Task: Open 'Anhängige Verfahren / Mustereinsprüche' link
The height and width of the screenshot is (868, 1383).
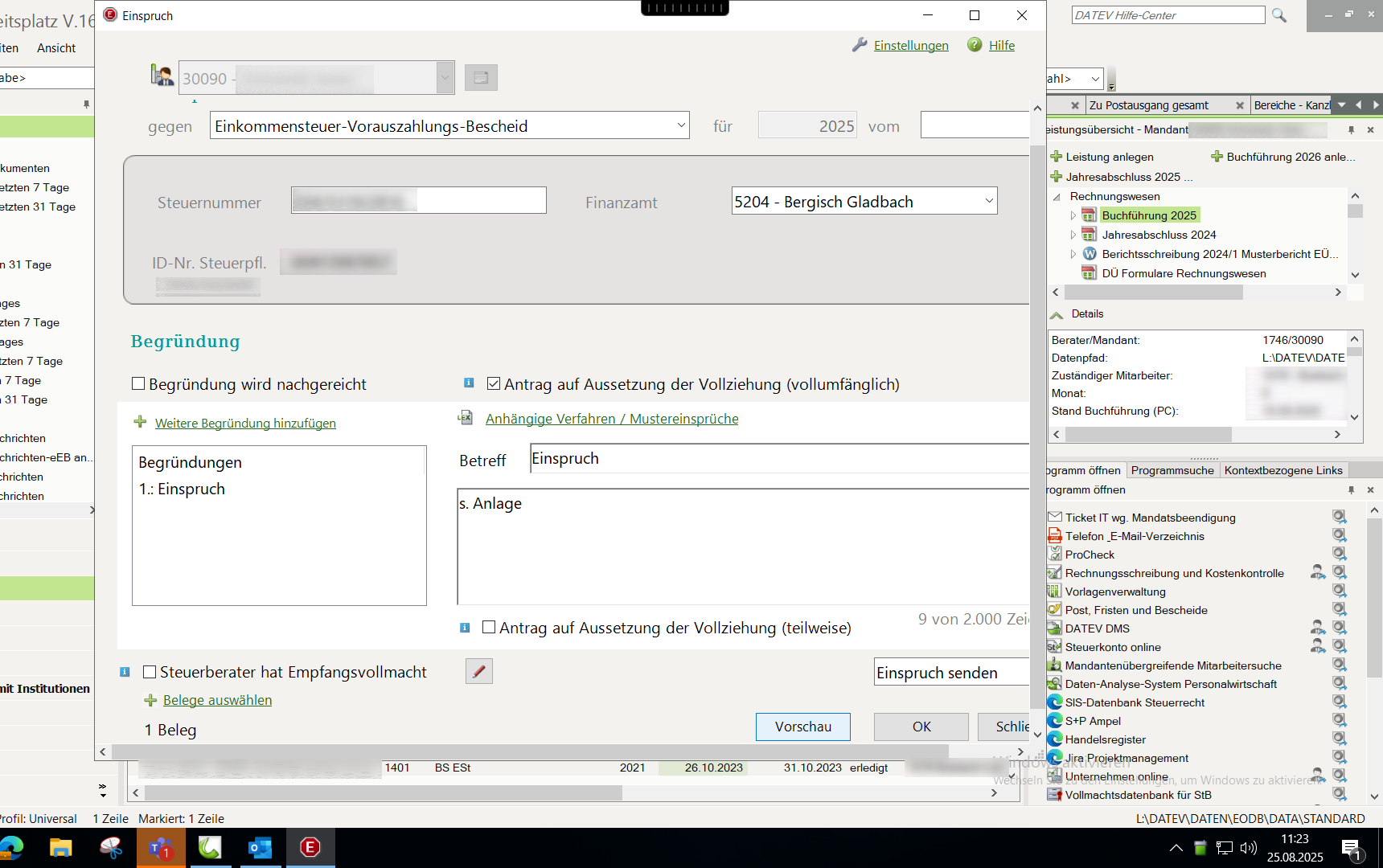Action: (x=611, y=419)
